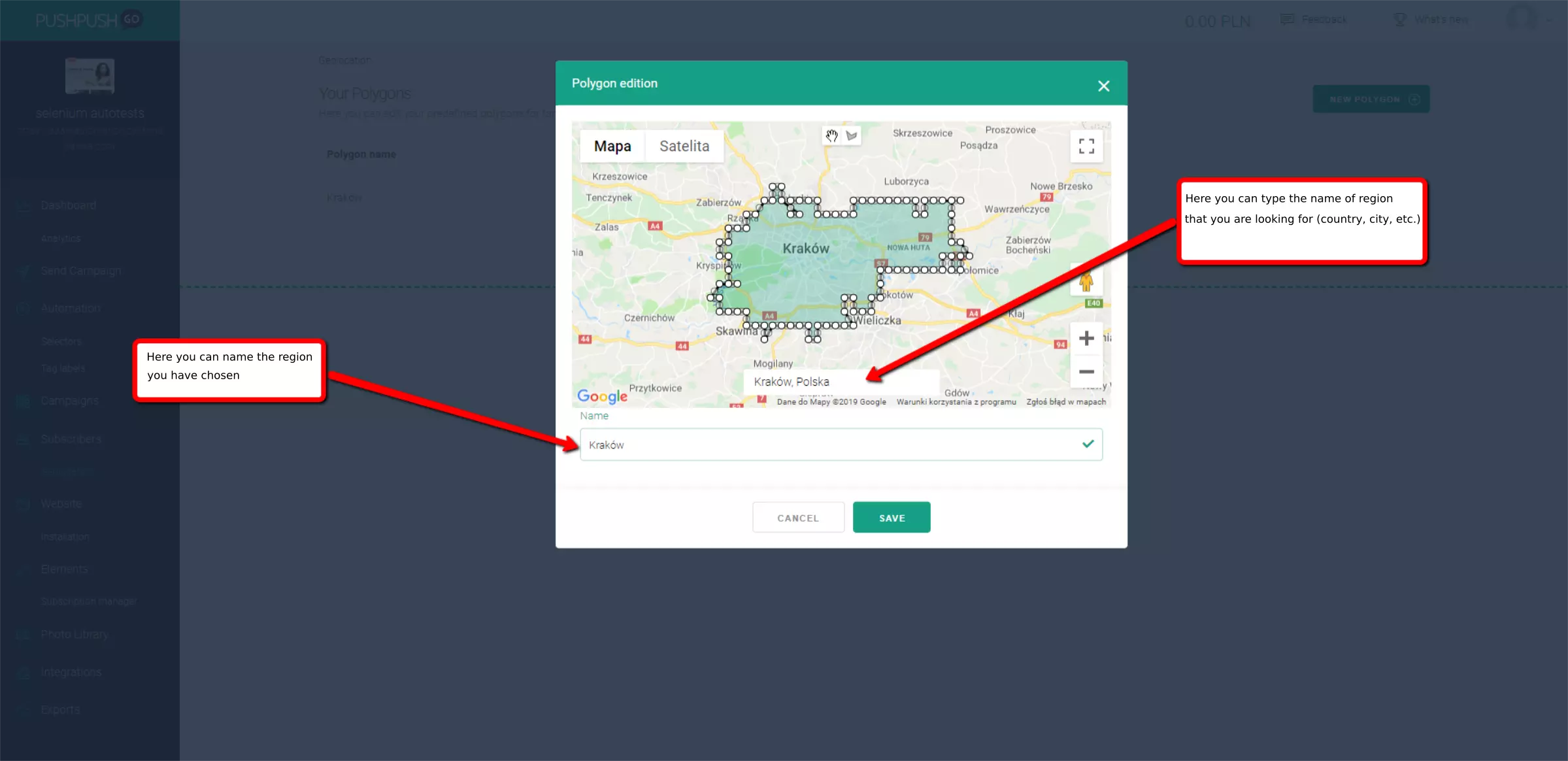The image size is (1568, 761).
Task: Open Send Campaign in sidebar
Action: pyautogui.click(x=81, y=271)
